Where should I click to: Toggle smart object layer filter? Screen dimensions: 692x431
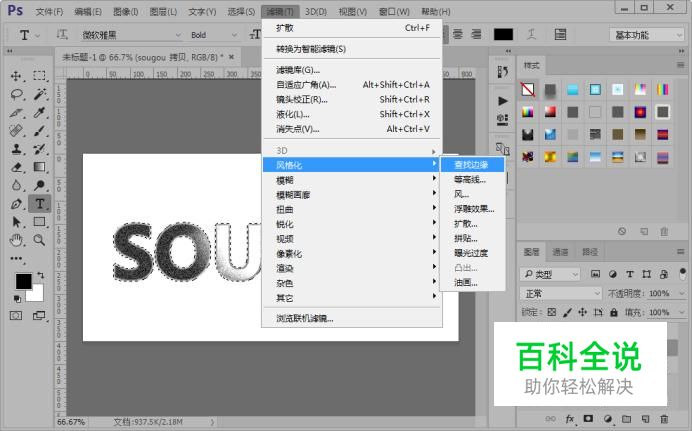coord(664,274)
